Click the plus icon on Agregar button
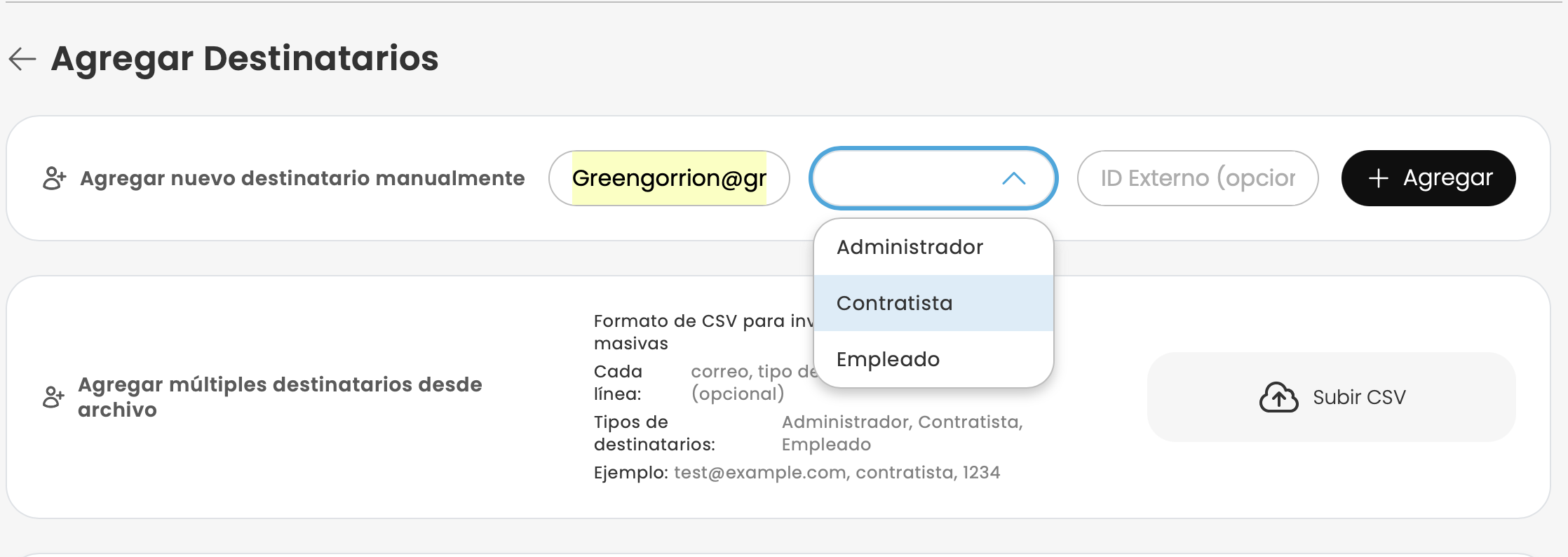 (1378, 178)
